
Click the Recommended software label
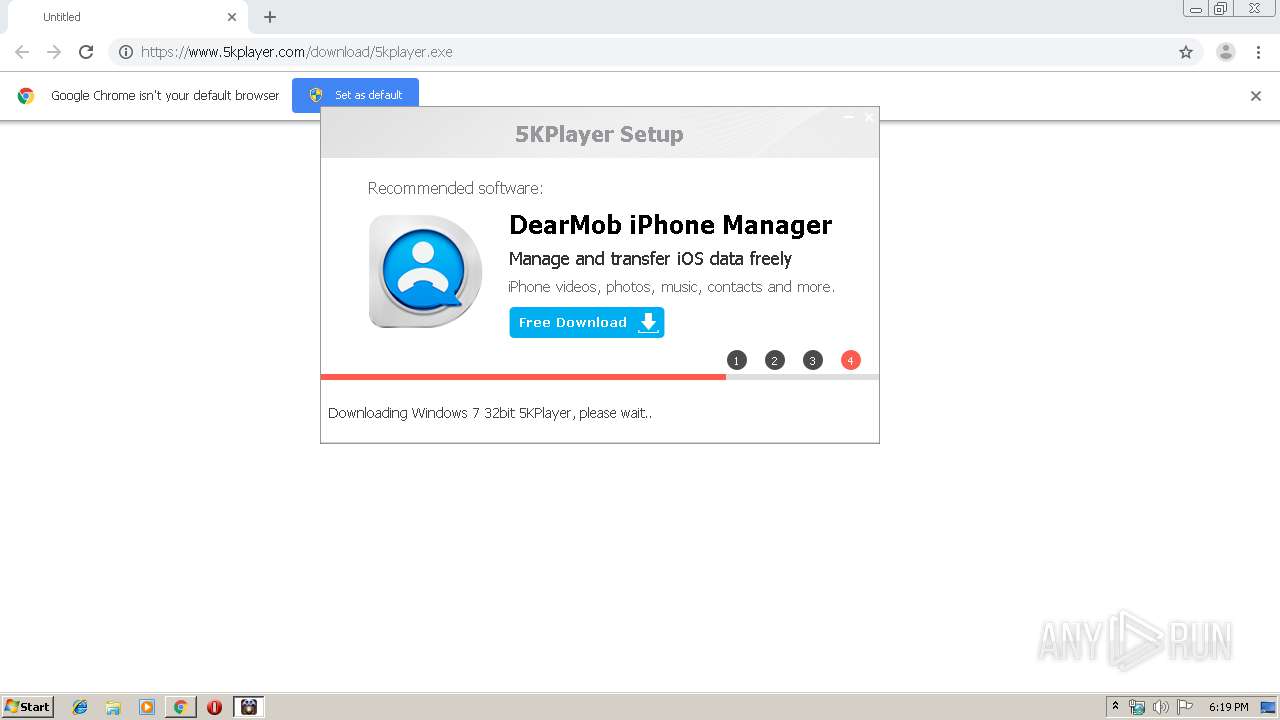(x=455, y=188)
